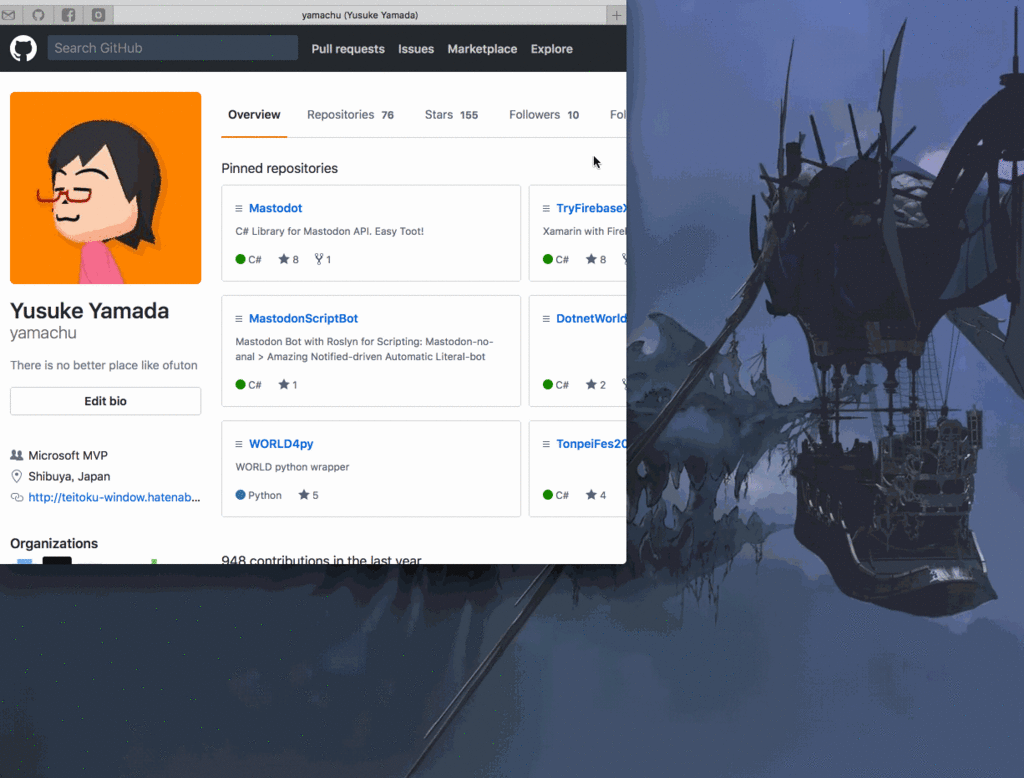Image resolution: width=1024 pixels, height=778 pixels.
Task: Click the GitHub pinned tab icon
Action: point(39,14)
